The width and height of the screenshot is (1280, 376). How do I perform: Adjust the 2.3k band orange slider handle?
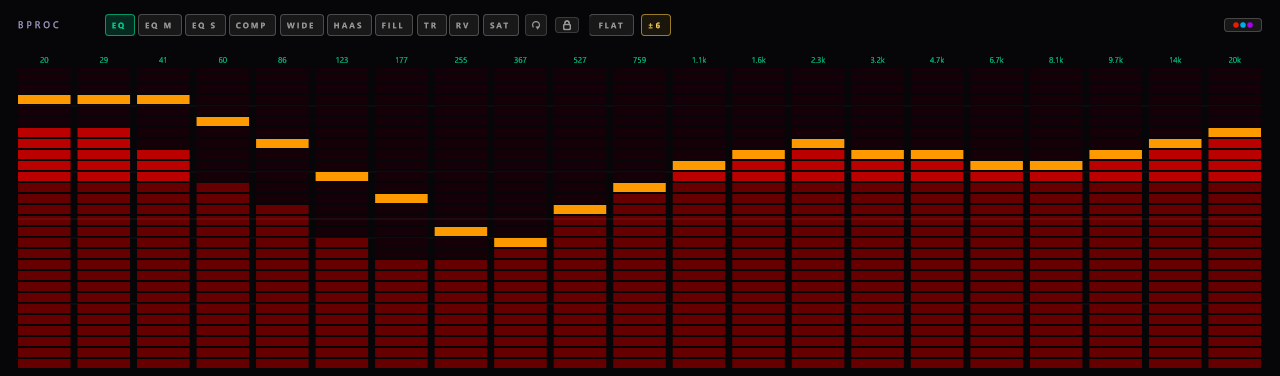[x=818, y=144]
